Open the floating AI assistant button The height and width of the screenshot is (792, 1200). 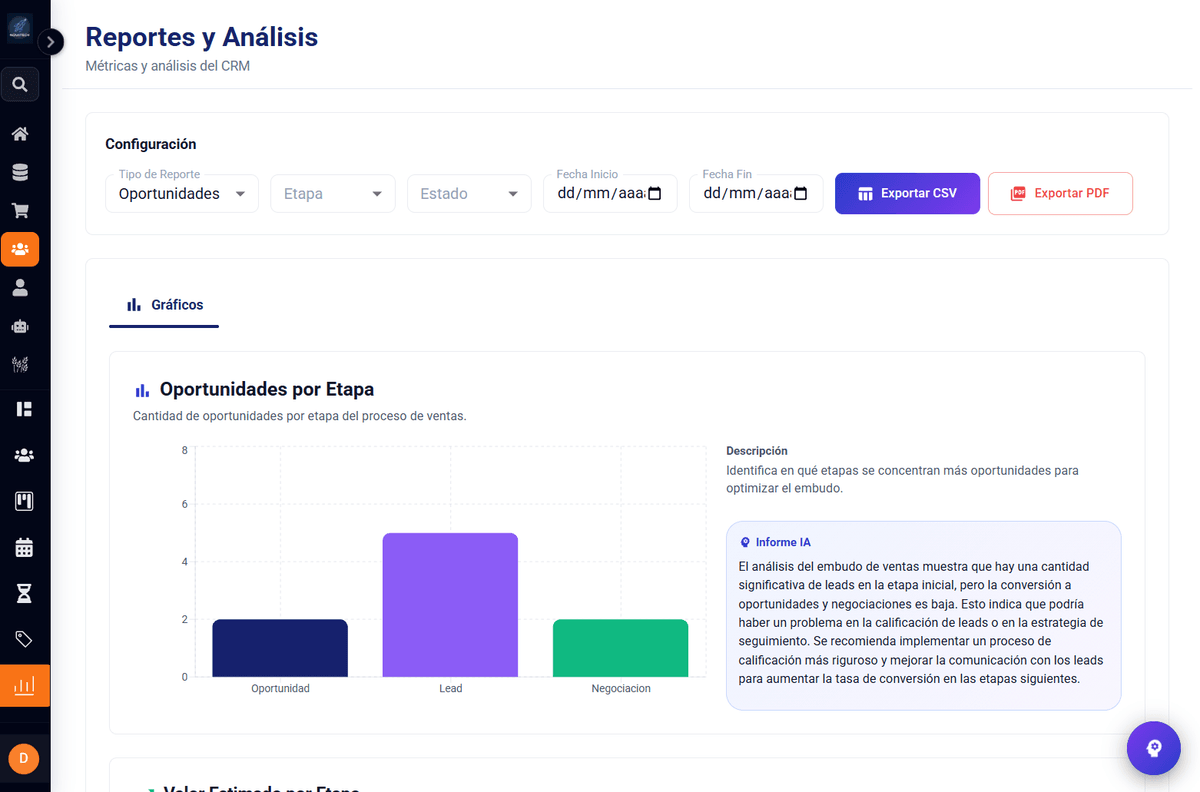click(1153, 748)
